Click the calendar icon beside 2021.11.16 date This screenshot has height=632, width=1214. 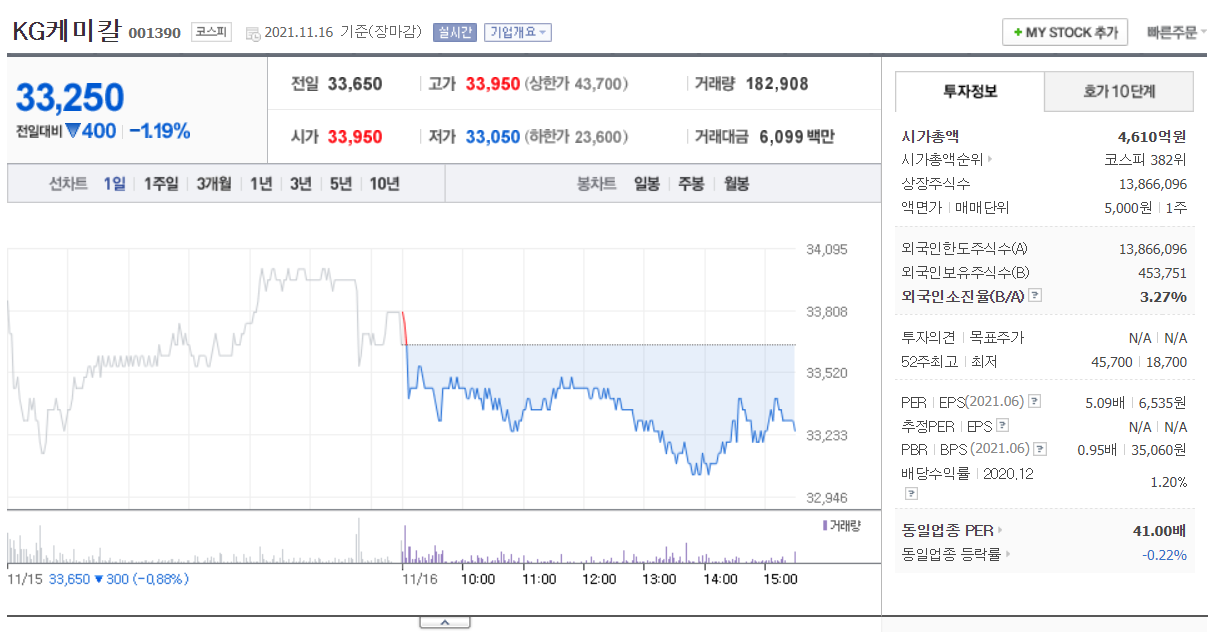[253, 33]
